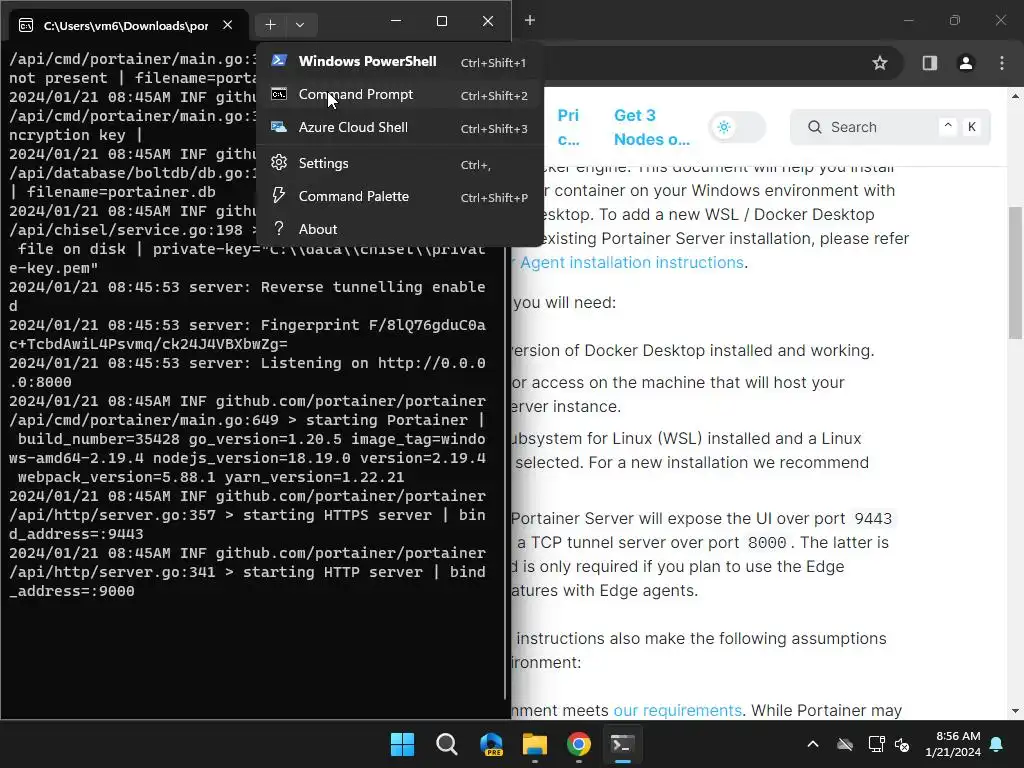Click the muted volume tray icon
The image size is (1024, 768).
902,744
